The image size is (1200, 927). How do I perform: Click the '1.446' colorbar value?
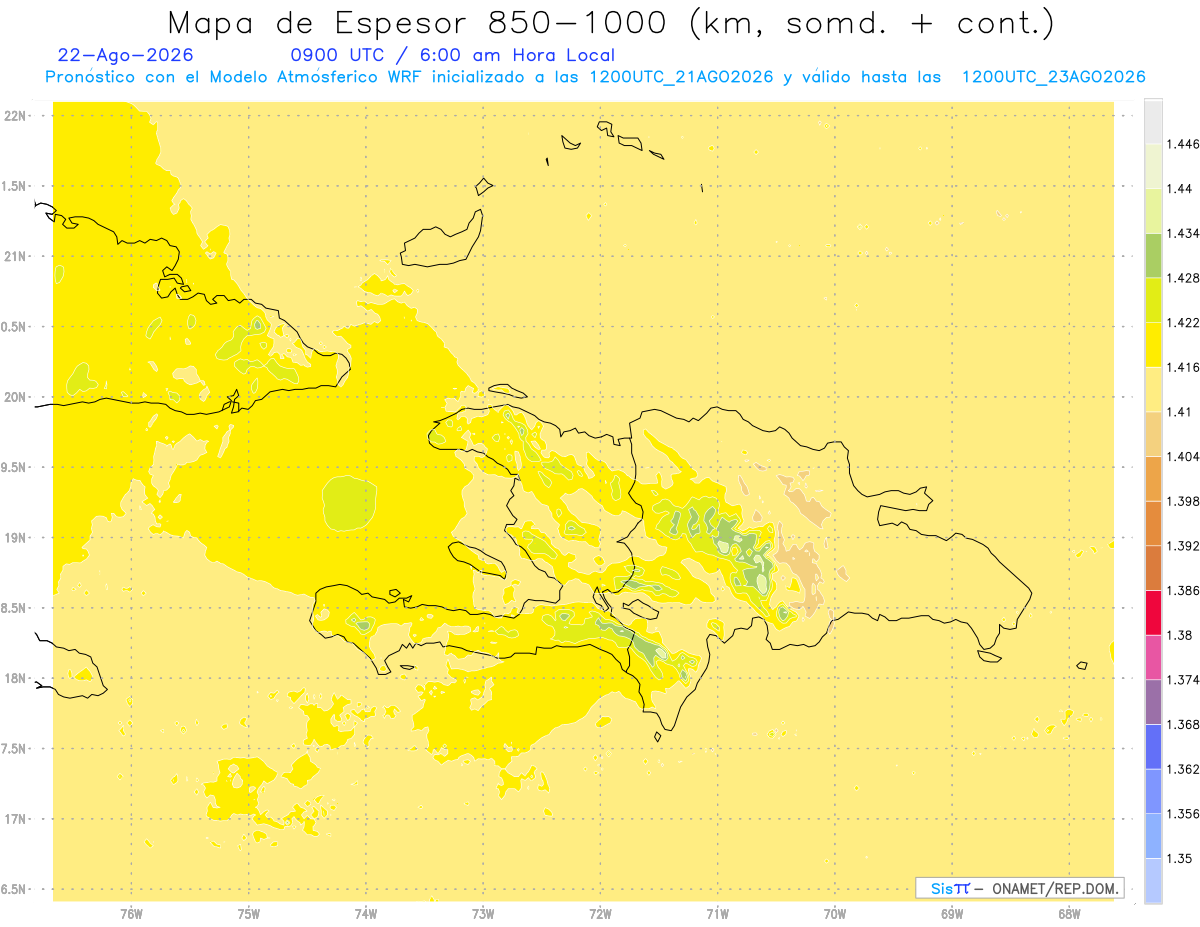click(x=1183, y=144)
